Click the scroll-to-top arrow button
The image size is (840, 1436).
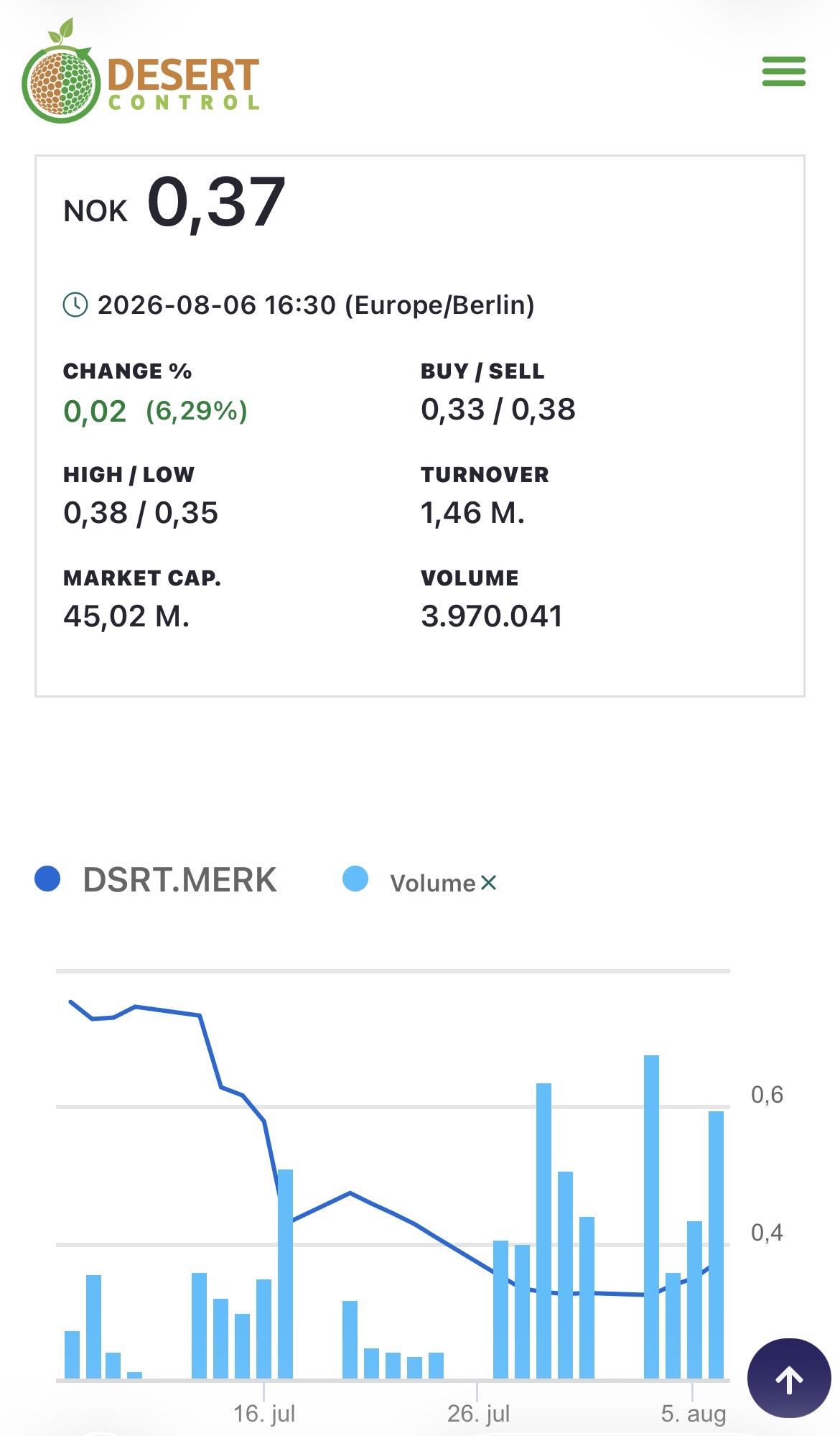(789, 1378)
